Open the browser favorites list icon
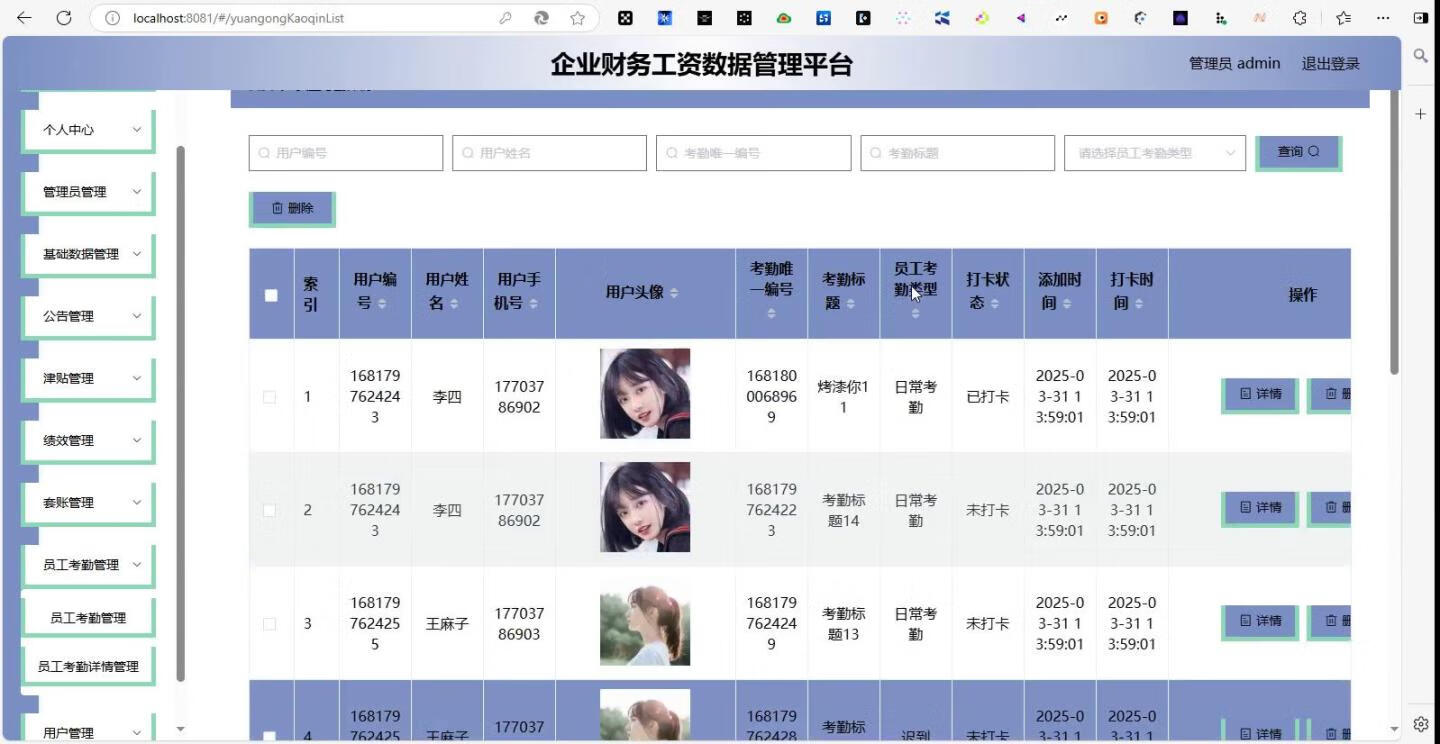The height and width of the screenshot is (744, 1440). pos(1343,18)
